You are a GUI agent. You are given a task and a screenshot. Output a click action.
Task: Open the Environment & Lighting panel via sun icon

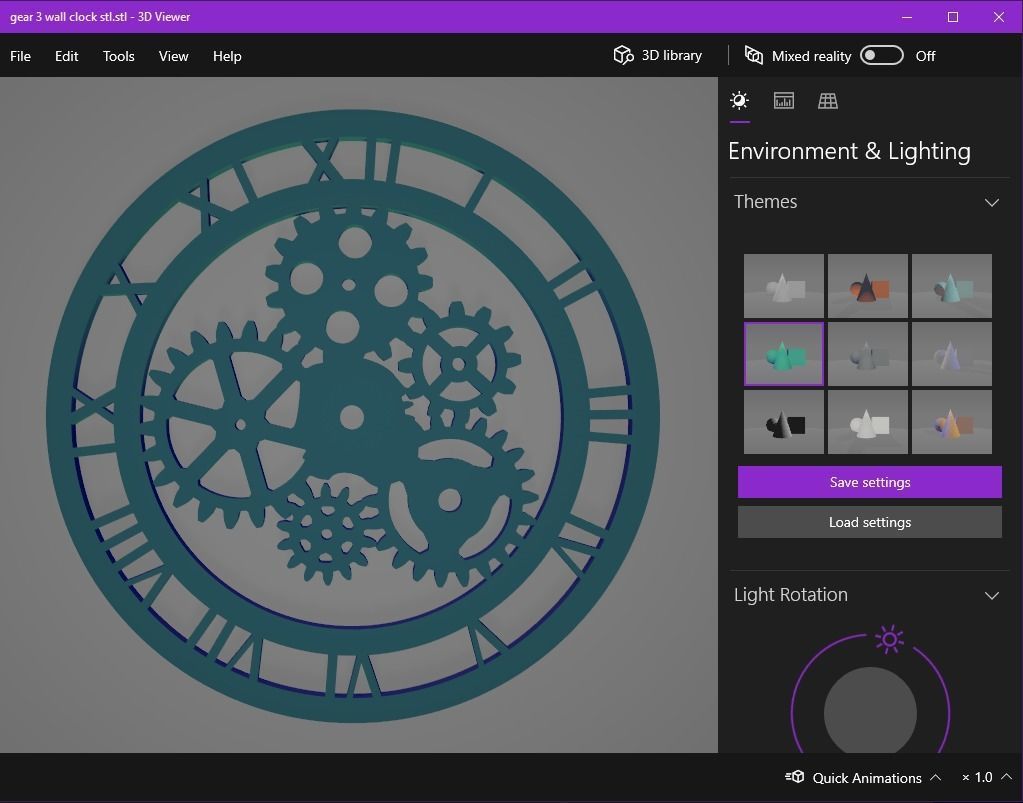pos(739,100)
